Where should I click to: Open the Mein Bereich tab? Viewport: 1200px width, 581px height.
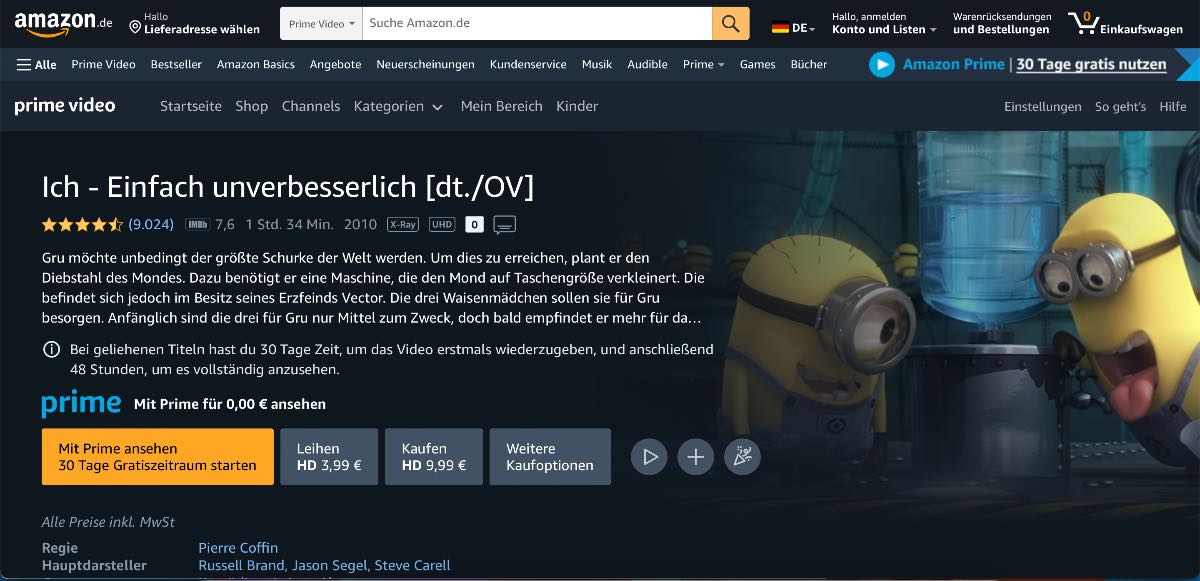501,106
